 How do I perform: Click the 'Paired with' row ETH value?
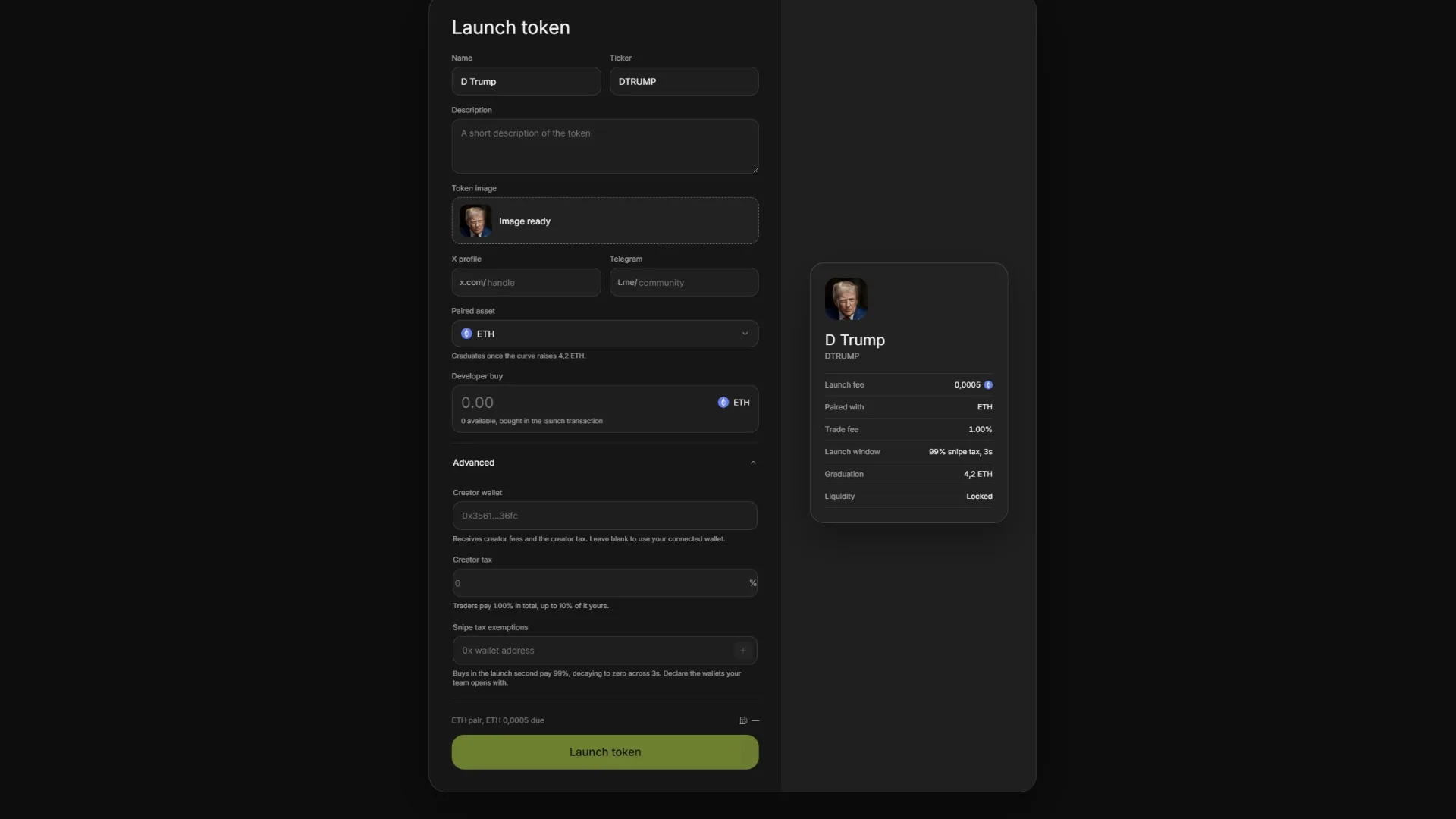(984, 407)
